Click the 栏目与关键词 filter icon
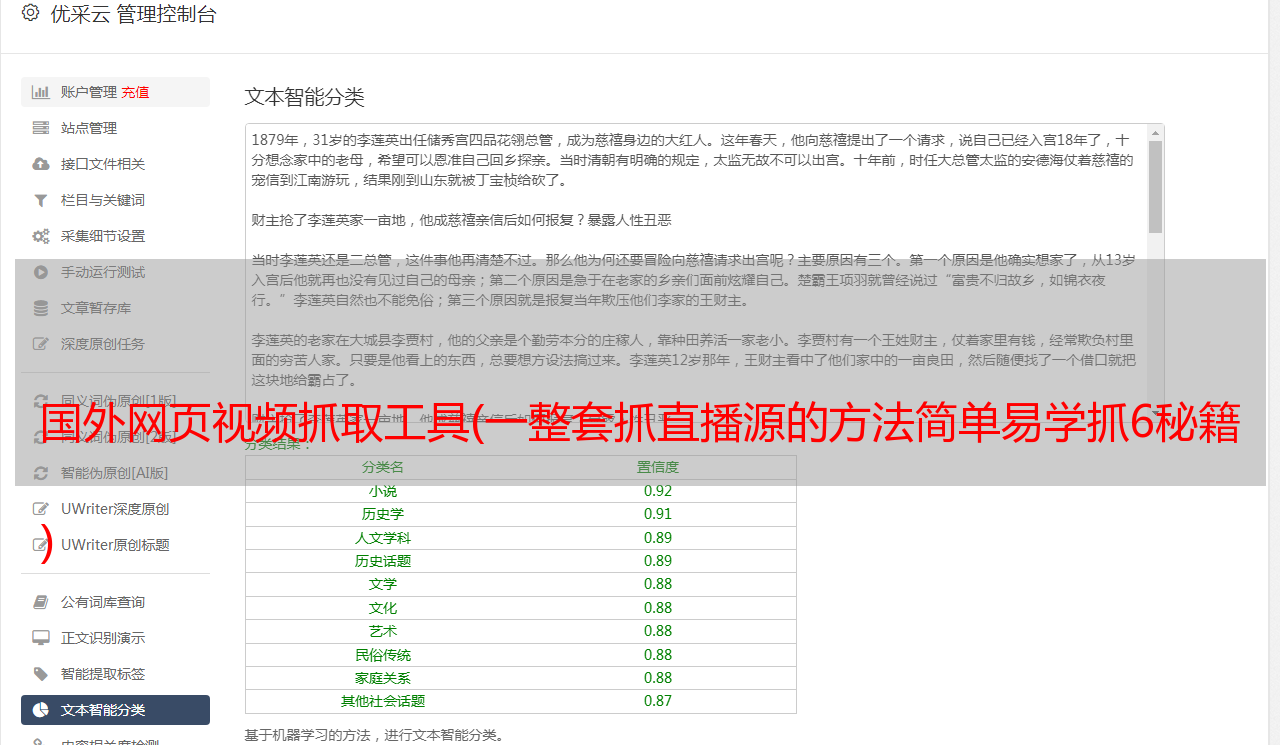The width and height of the screenshot is (1280, 745). coord(41,200)
